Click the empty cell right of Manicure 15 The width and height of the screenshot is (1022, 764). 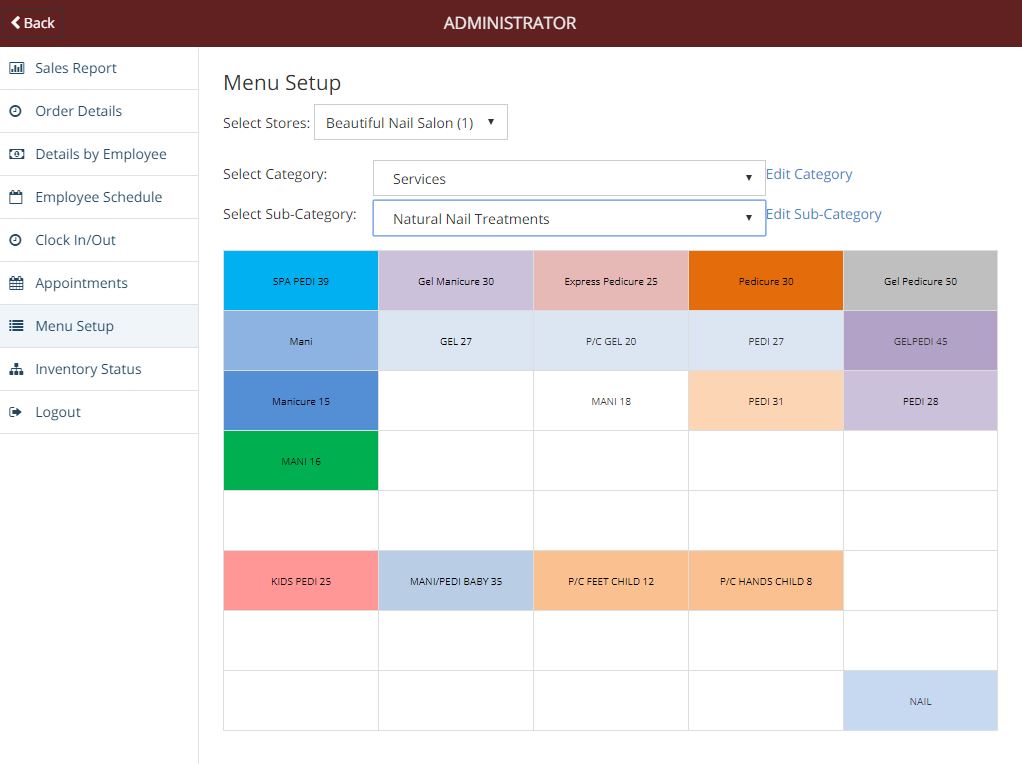(456, 401)
